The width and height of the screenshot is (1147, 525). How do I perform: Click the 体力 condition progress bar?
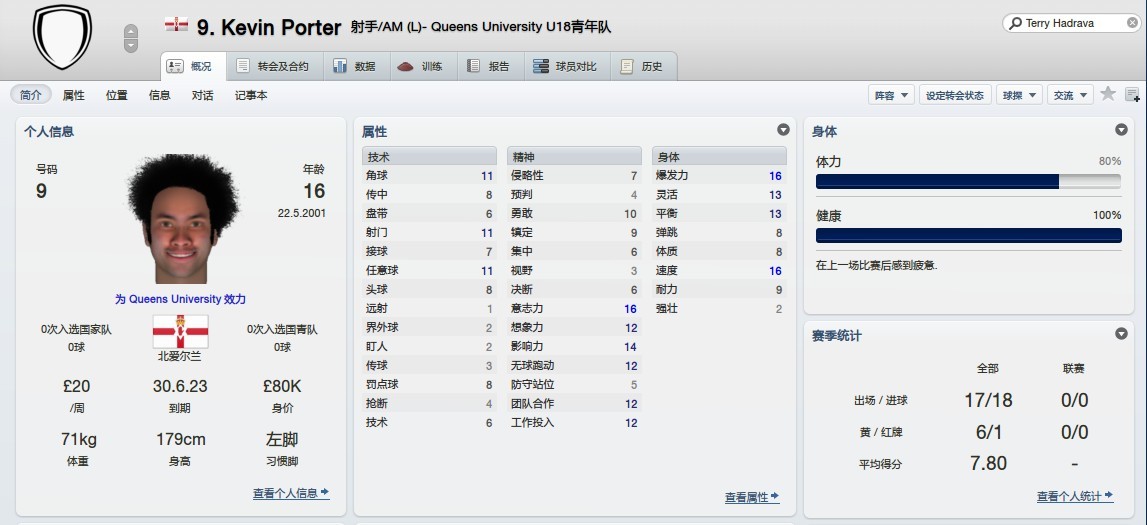(x=968, y=181)
